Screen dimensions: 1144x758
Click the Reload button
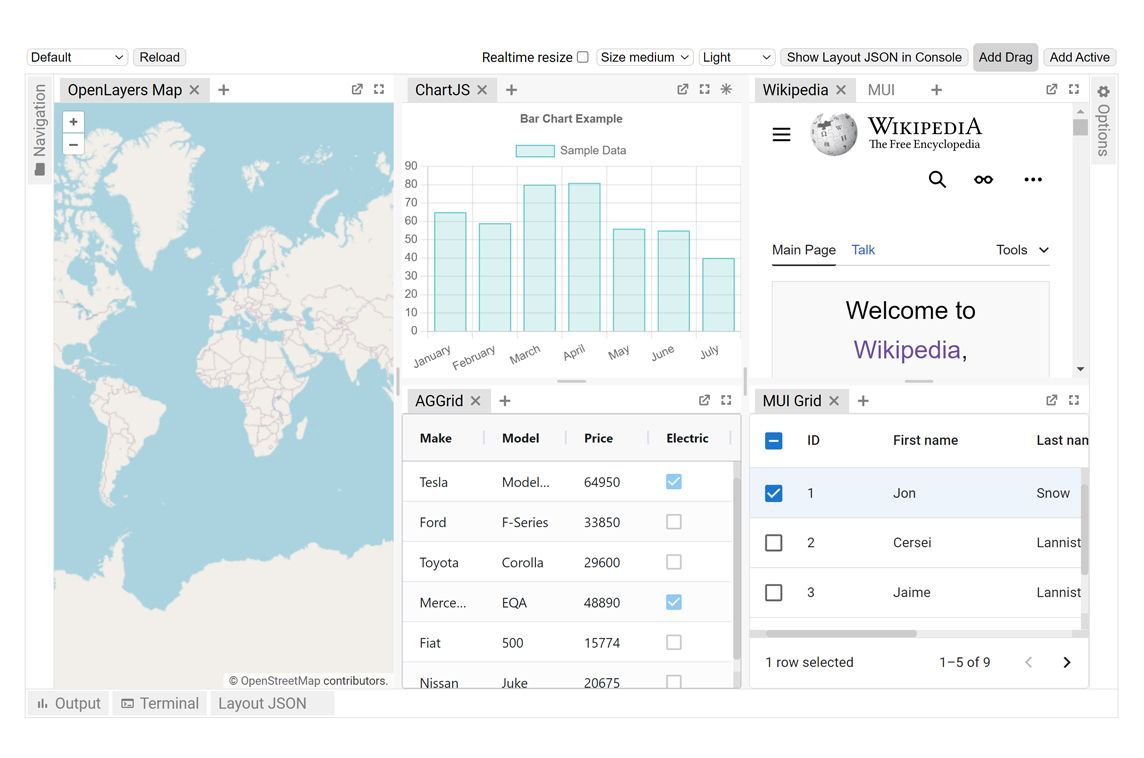159,57
